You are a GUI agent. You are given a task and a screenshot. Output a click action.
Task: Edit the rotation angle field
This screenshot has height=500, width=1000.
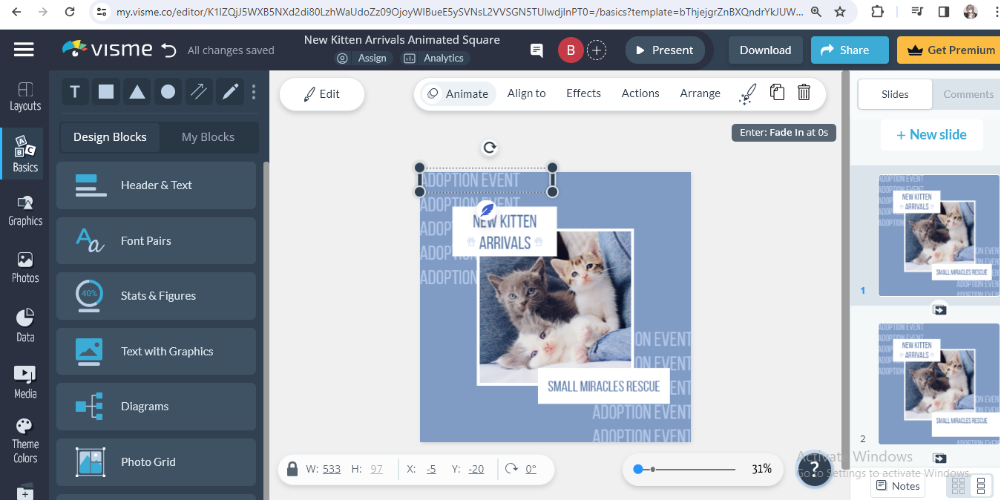tap(531, 469)
